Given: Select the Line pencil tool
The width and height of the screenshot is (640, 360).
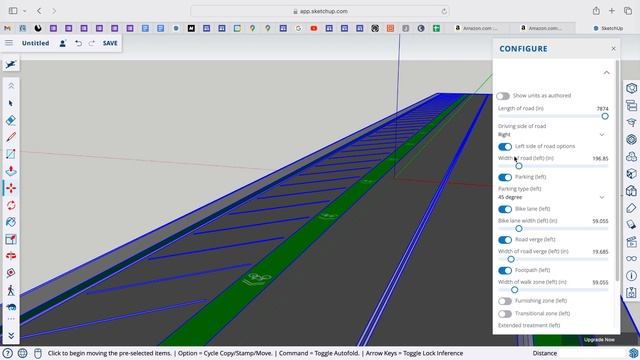Looking at the screenshot, I should (x=11, y=137).
